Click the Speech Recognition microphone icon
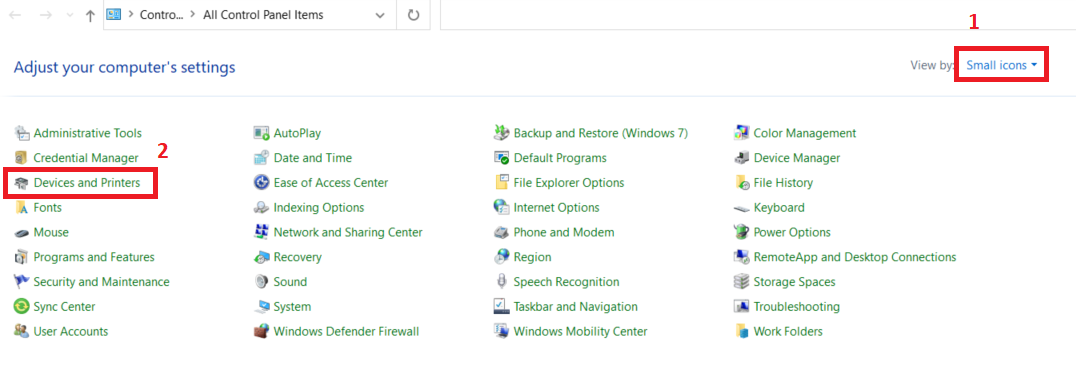 pos(502,281)
